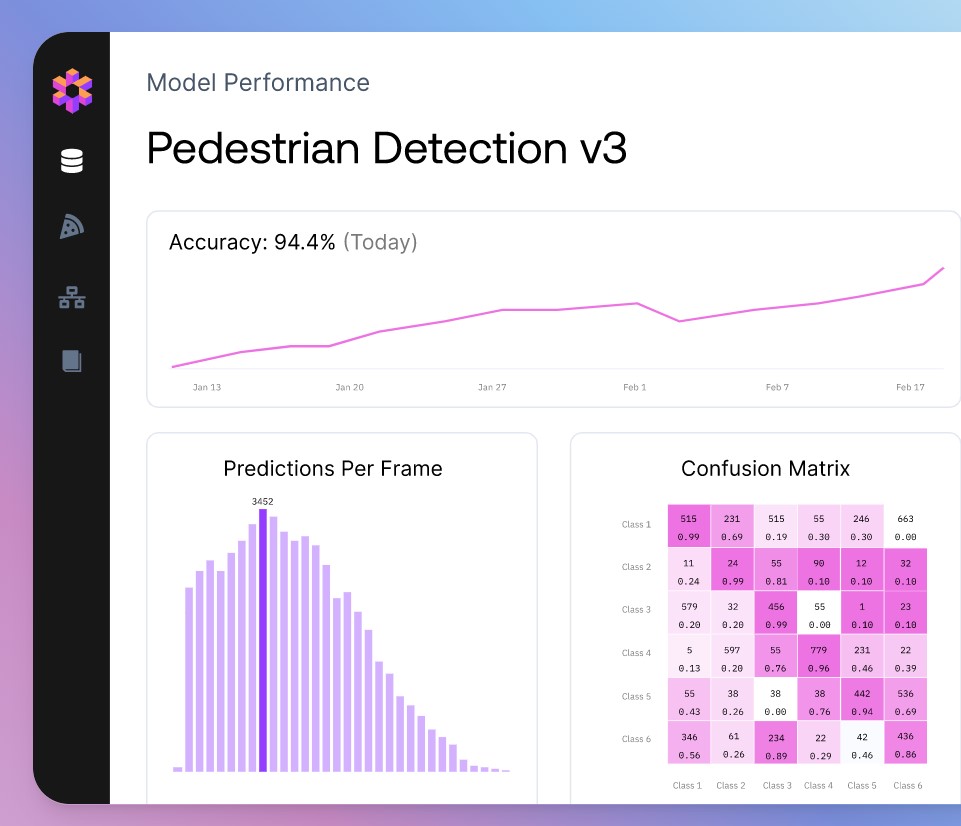The image size is (961, 826).
Task: Click the Confusion Matrix heading
Action: pos(765,469)
